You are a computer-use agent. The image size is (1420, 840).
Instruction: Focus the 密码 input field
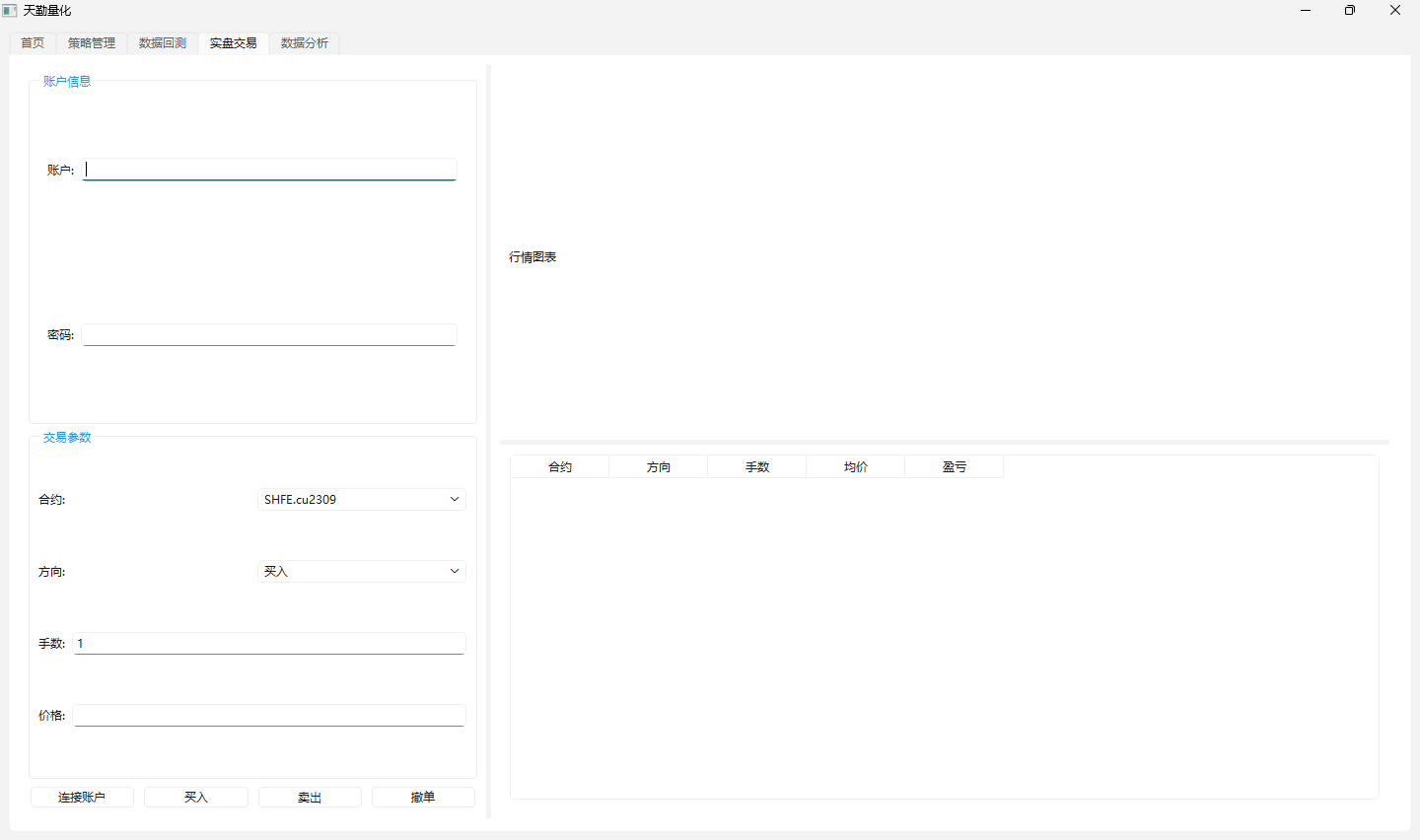tap(269, 335)
